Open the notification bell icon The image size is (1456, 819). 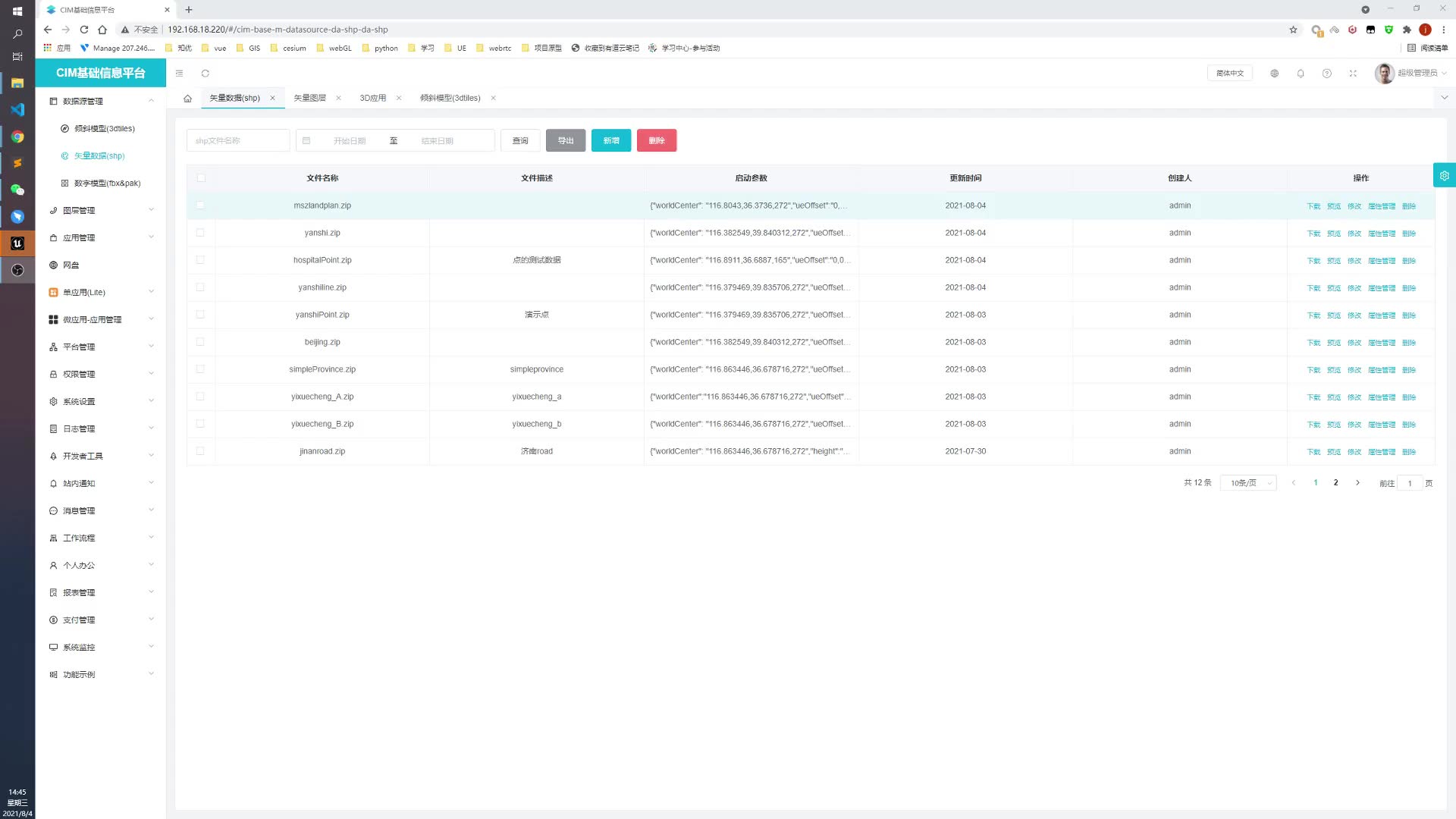(x=1301, y=74)
